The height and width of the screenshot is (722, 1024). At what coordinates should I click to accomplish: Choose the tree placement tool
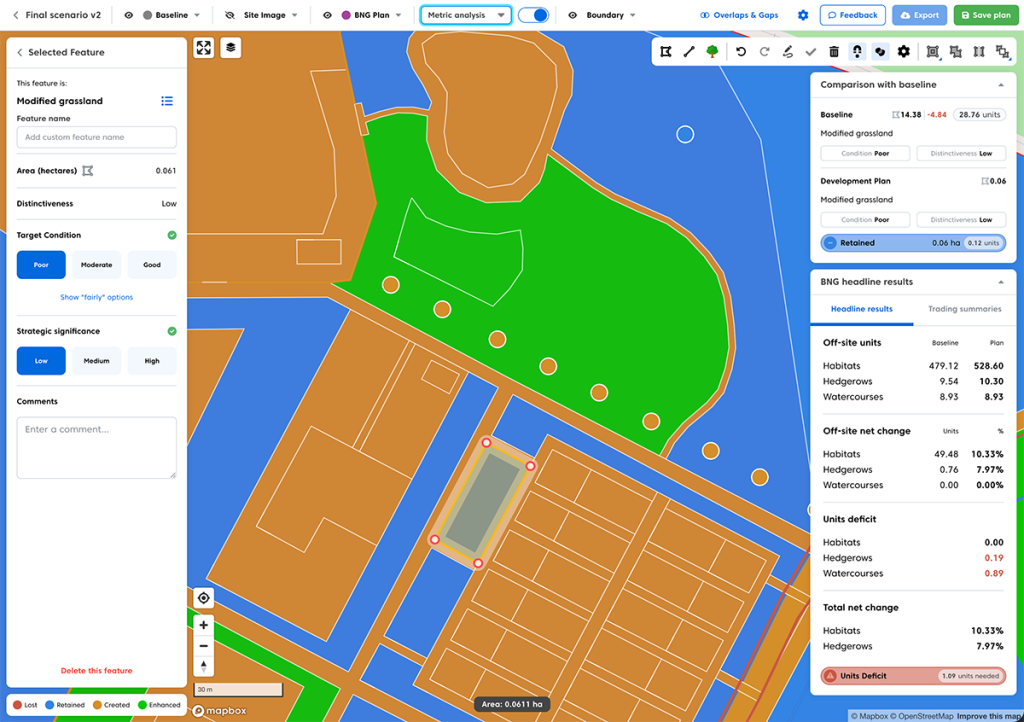click(712, 52)
